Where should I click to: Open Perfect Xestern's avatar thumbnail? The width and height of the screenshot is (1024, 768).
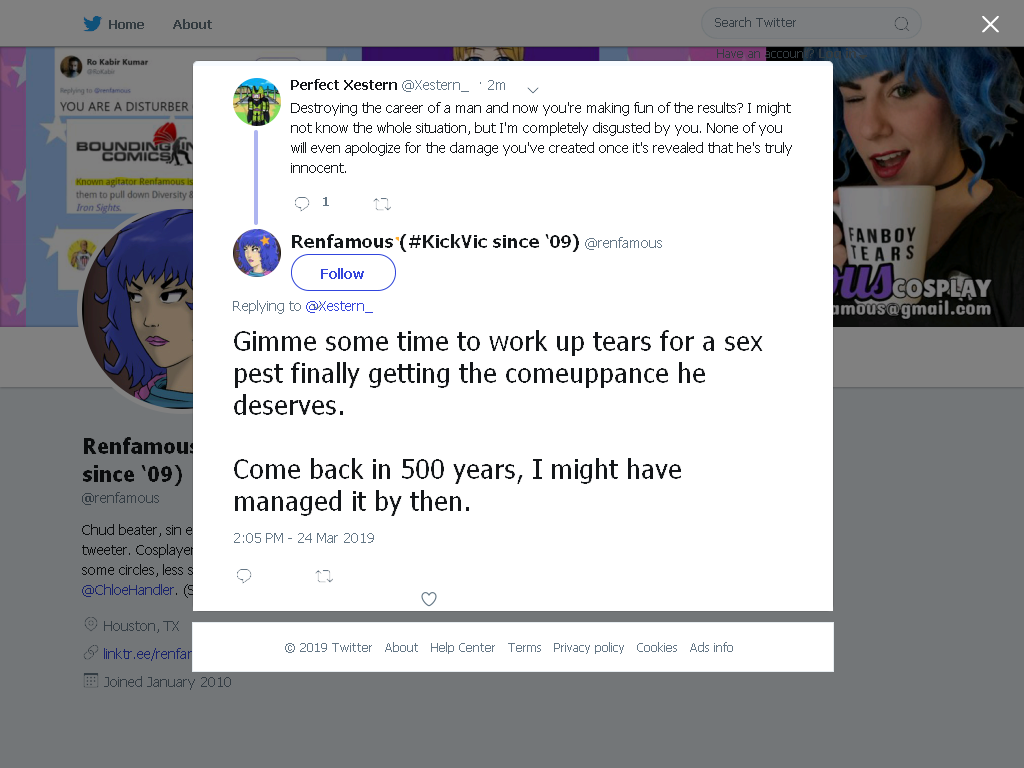pyautogui.click(x=257, y=102)
